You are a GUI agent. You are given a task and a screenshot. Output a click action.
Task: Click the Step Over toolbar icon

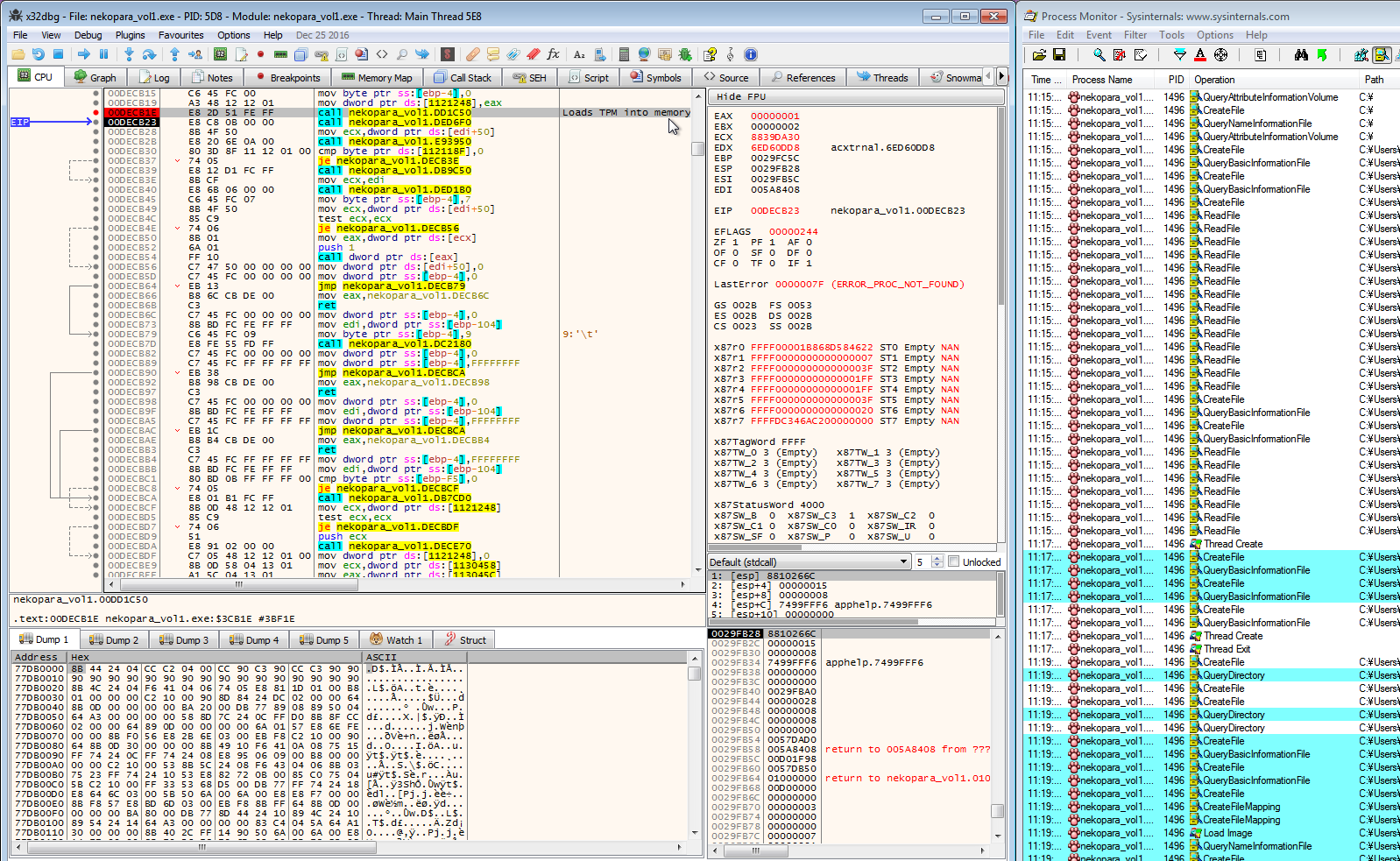148,54
